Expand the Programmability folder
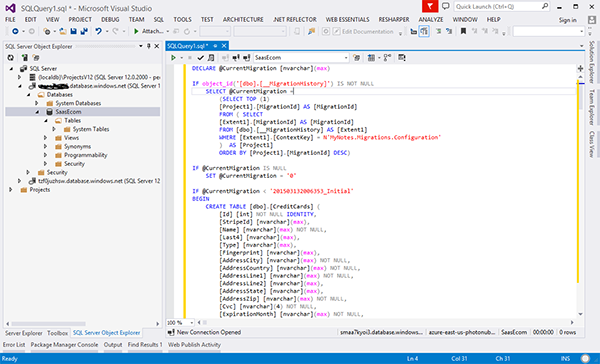The image size is (600, 364). (46, 155)
